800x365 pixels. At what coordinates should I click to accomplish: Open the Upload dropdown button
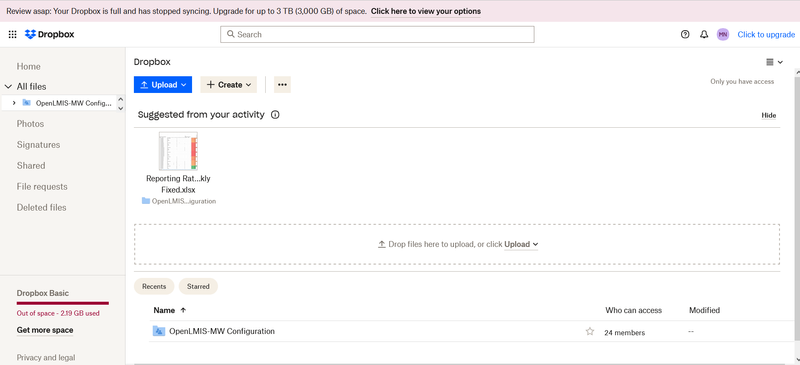pyautogui.click(x=163, y=85)
